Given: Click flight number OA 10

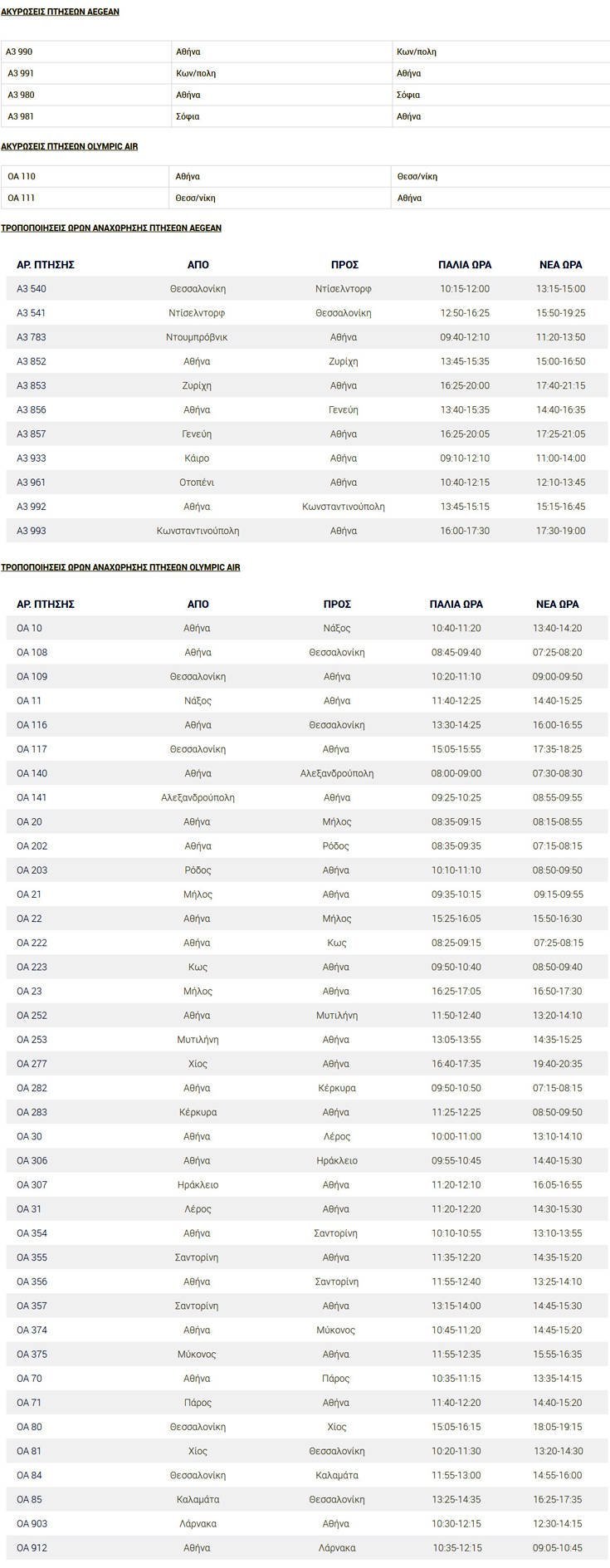Looking at the screenshot, I should 29,629.
